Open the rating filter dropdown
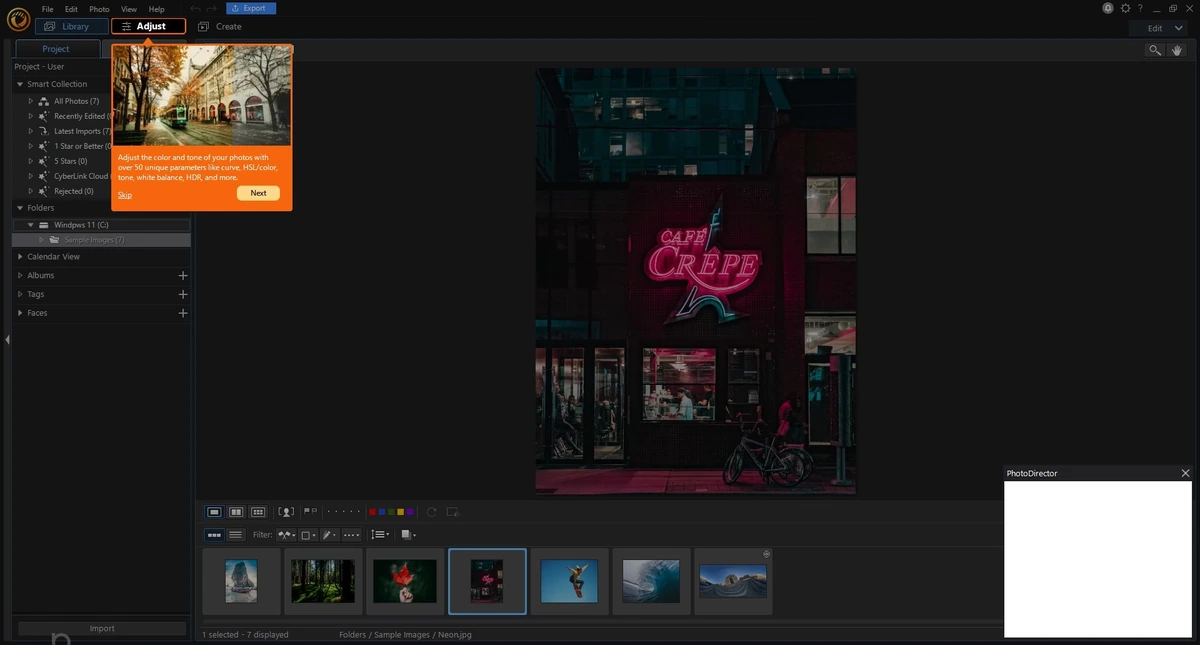Screen dimensions: 1200x645 (x=351, y=535)
